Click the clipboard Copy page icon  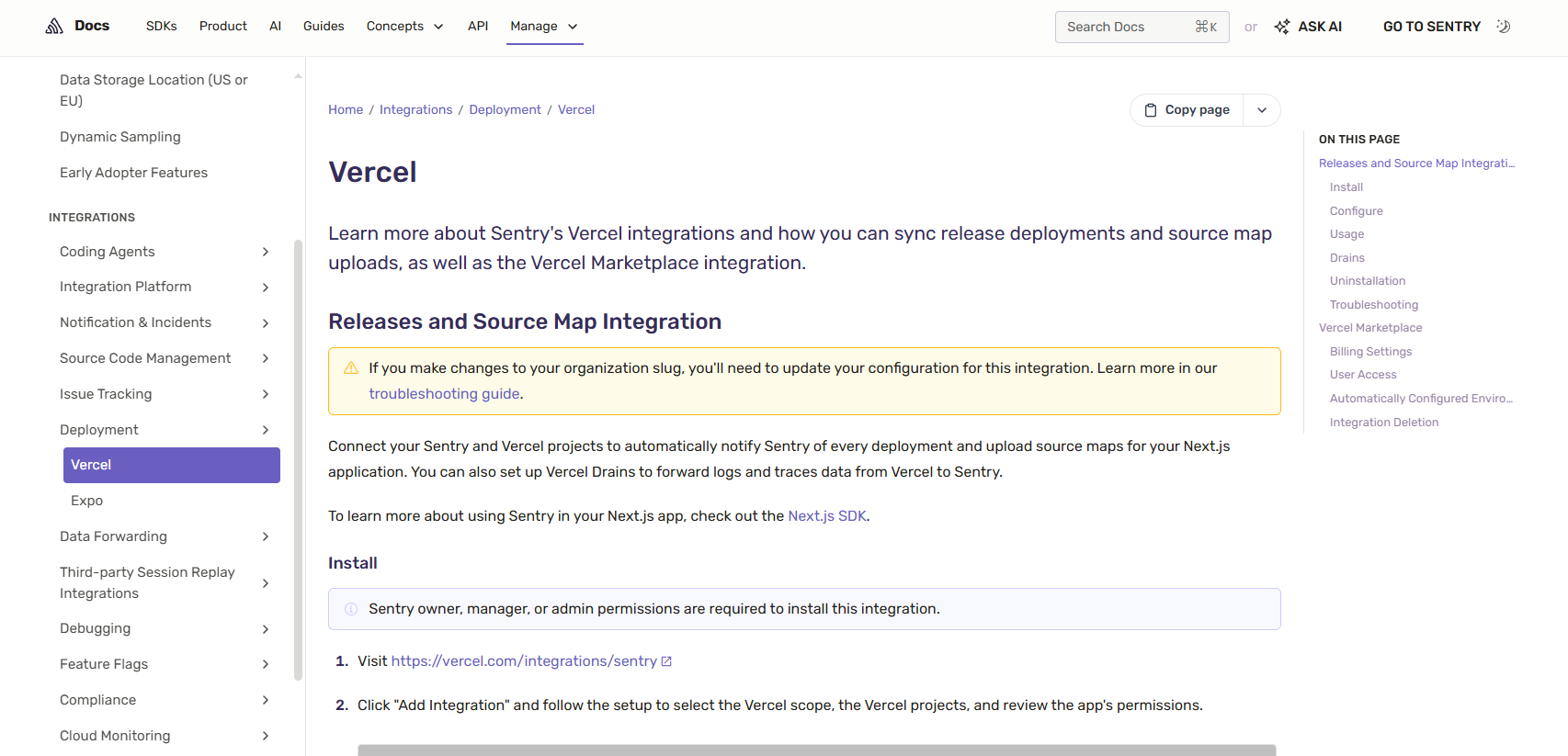click(1151, 110)
